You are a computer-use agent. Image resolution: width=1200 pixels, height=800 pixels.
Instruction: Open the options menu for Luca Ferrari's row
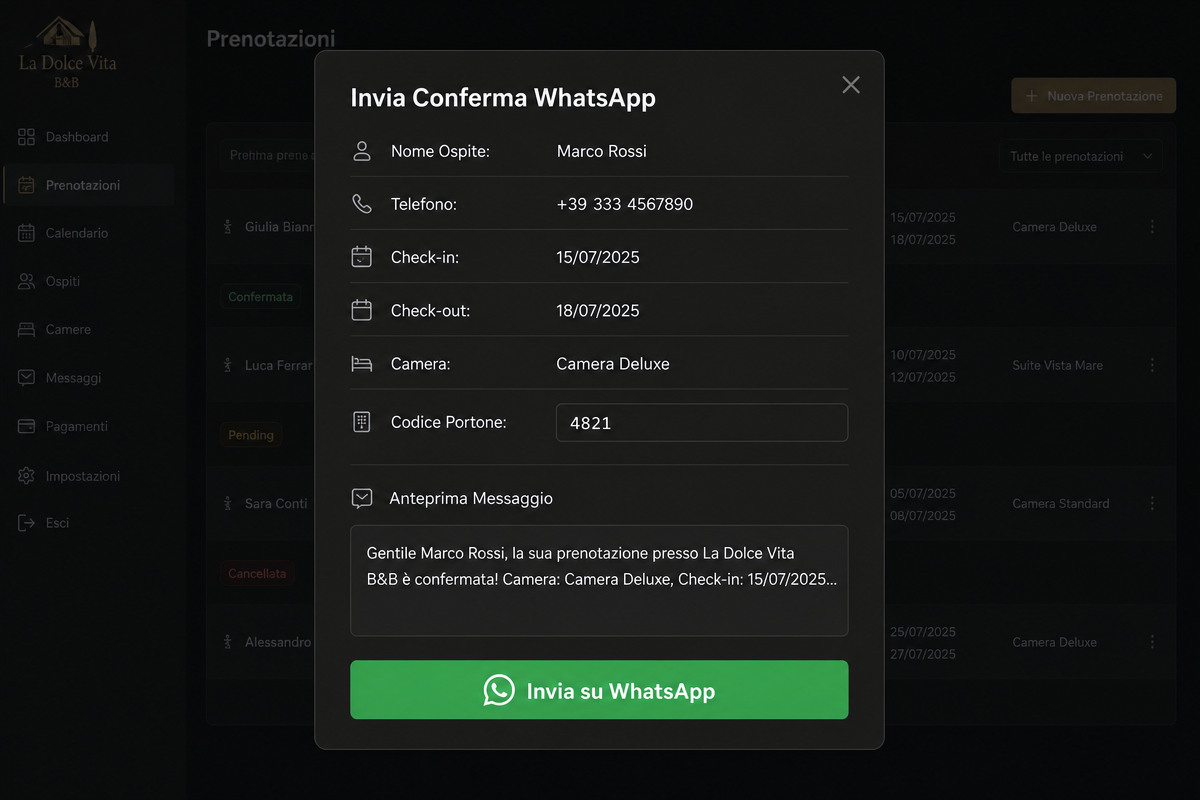coord(1152,365)
